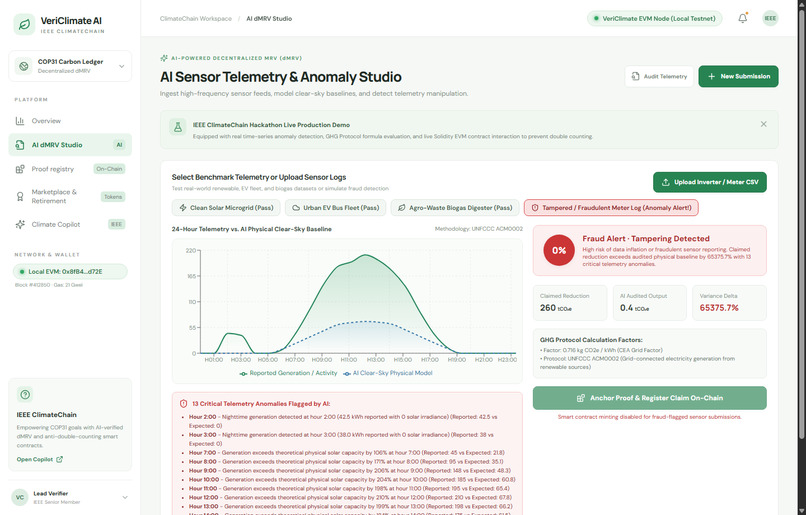Click the ClimateChain Workspace breadcrumb

(x=196, y=19)
